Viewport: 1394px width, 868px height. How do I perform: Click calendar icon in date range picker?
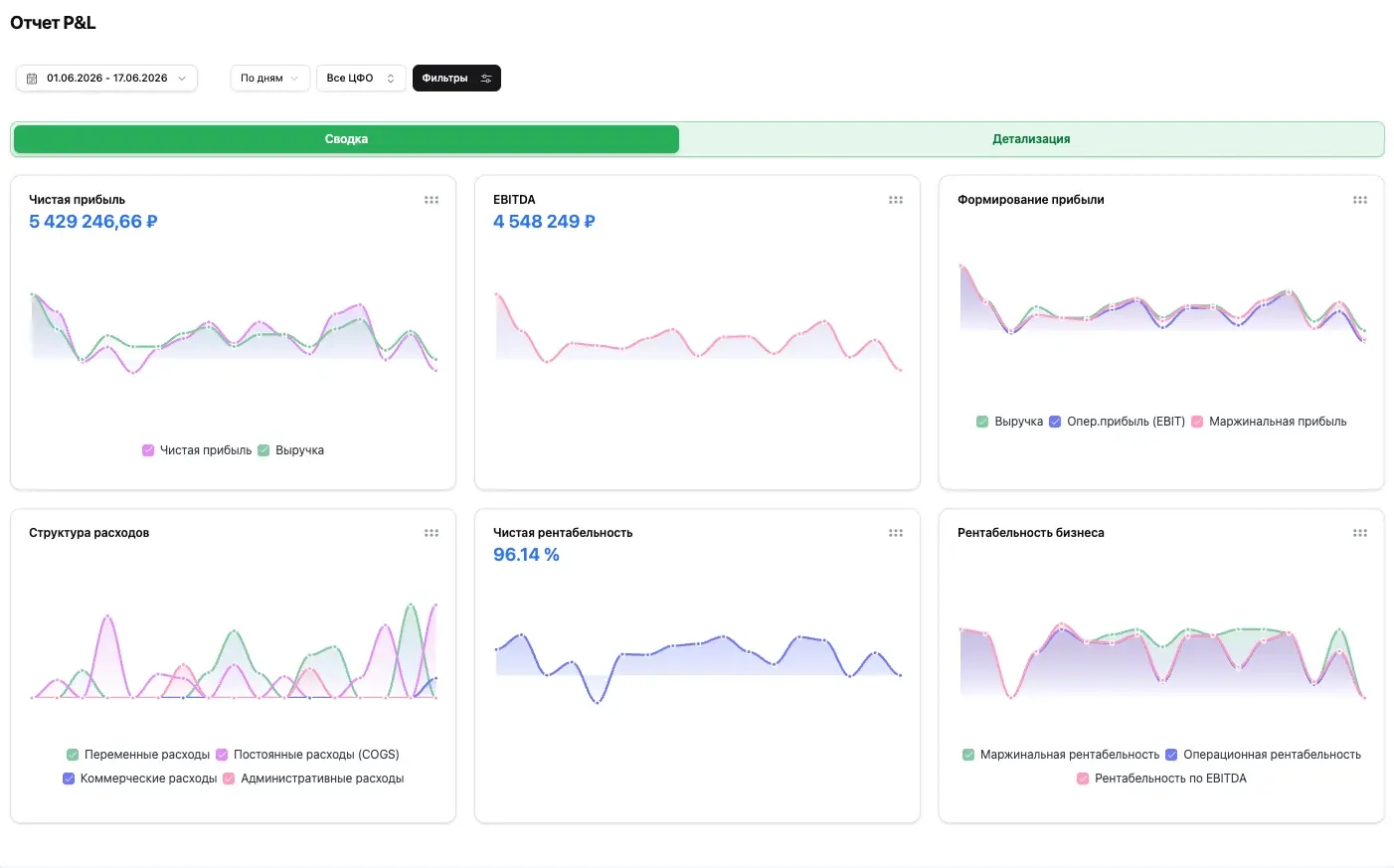[32, 79]
